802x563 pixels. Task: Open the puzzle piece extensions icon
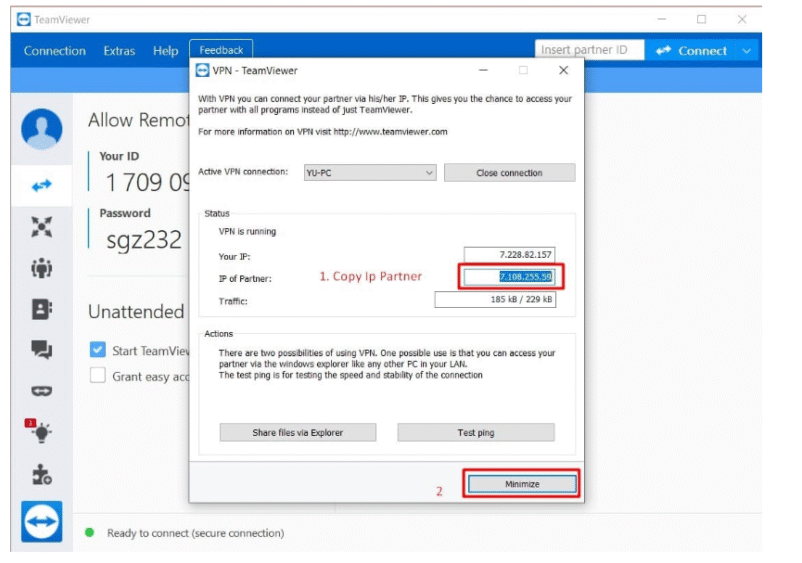(x=41, y=474)
